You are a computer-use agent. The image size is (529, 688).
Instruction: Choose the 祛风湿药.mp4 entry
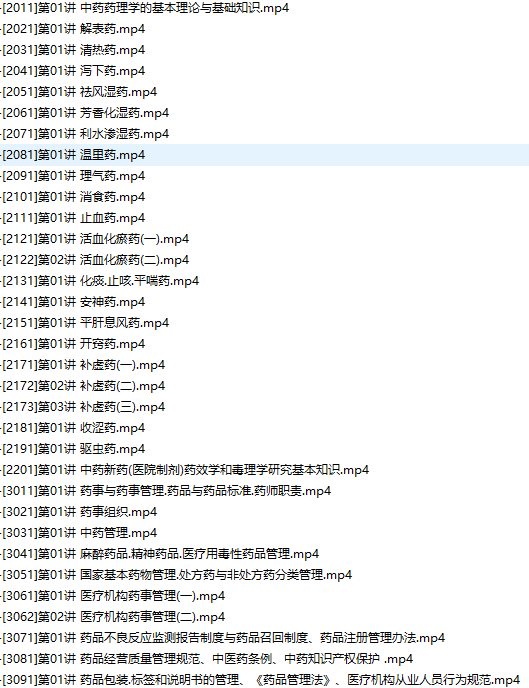click(79, 92)
